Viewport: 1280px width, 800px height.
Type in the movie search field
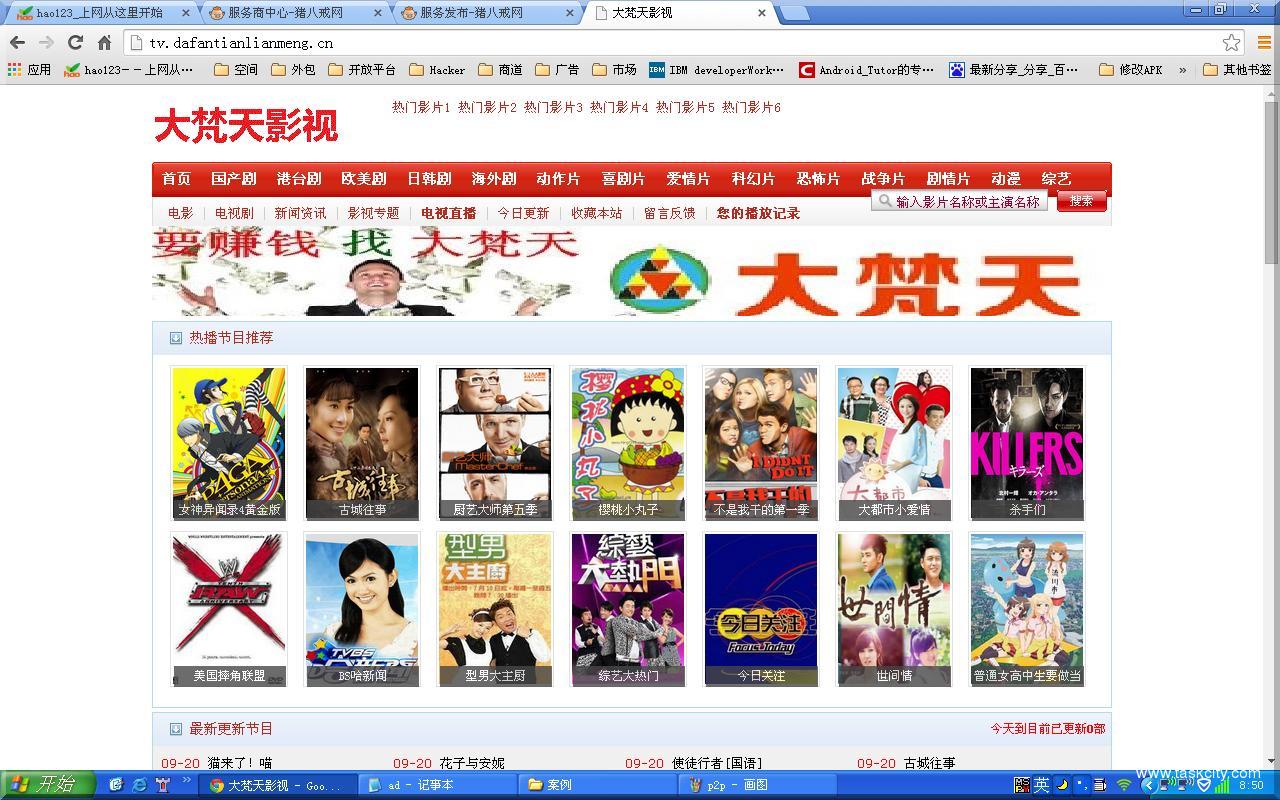click(x=966, y=201)
